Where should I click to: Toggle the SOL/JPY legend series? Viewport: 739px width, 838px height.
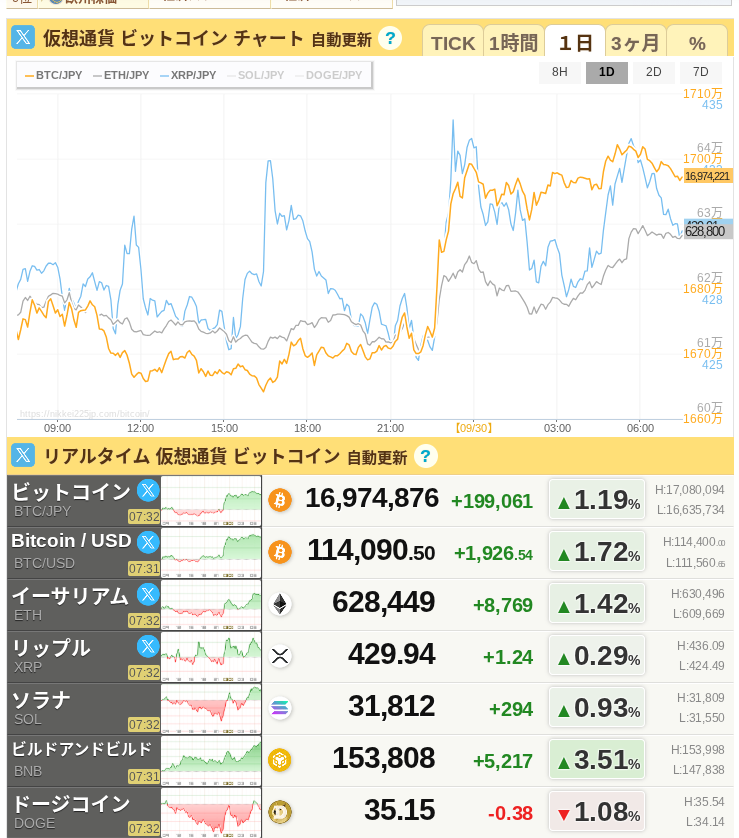[255, 75]
